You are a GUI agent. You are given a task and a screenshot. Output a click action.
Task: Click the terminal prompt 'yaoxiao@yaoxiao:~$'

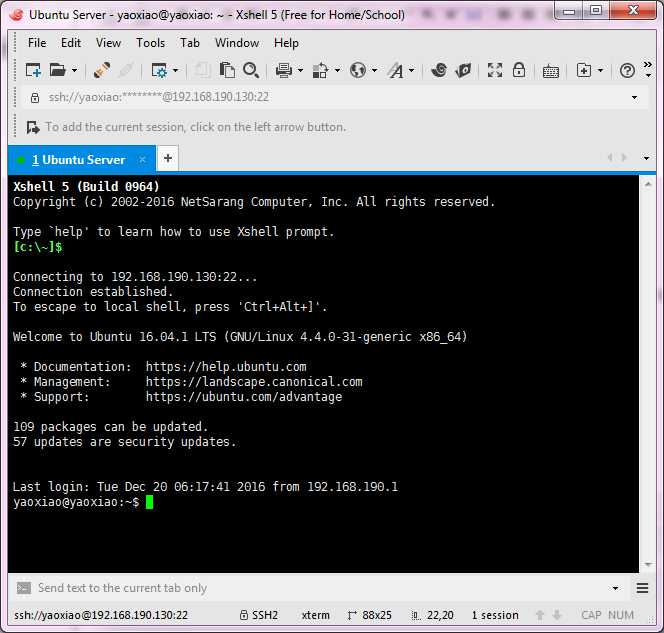point(76,502)
